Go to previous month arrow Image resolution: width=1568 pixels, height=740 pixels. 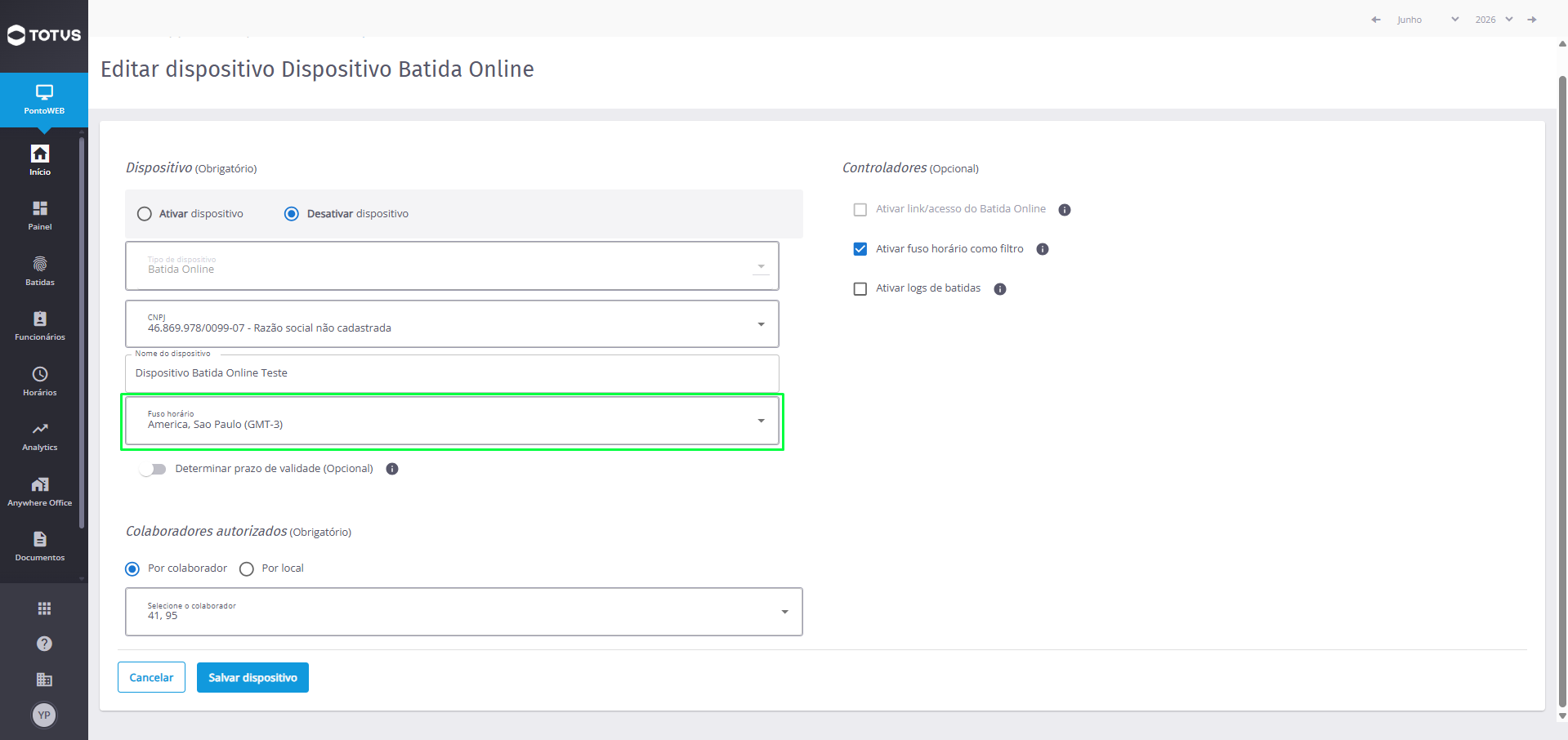(x=1376, y=20)
